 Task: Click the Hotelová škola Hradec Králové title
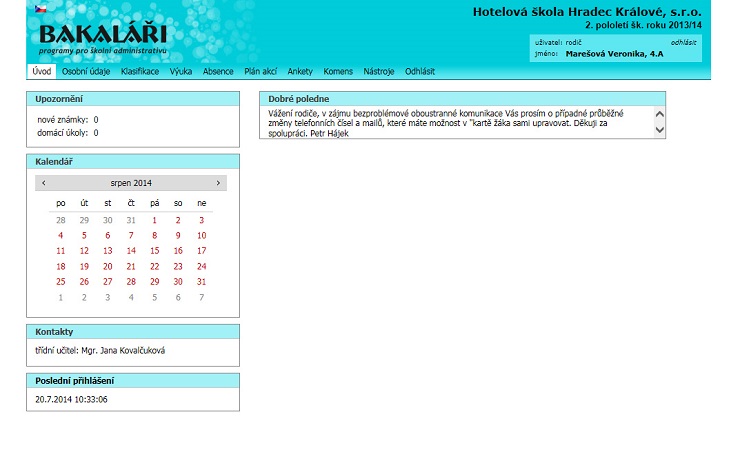[587, 12]
